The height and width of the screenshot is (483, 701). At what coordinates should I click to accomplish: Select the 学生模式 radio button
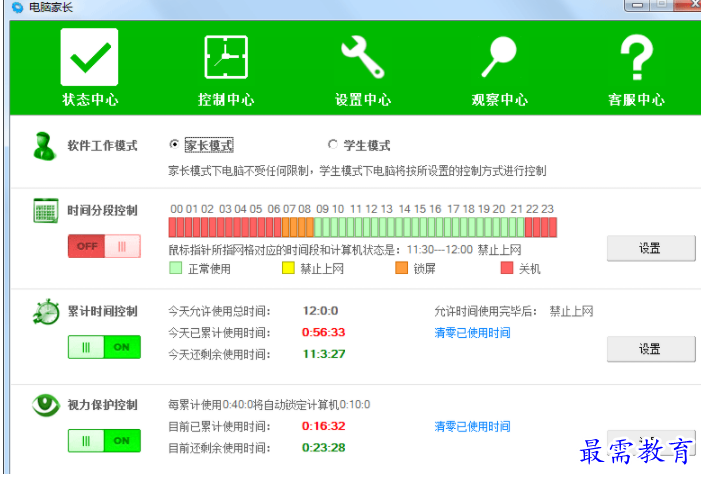coord(333,144)
